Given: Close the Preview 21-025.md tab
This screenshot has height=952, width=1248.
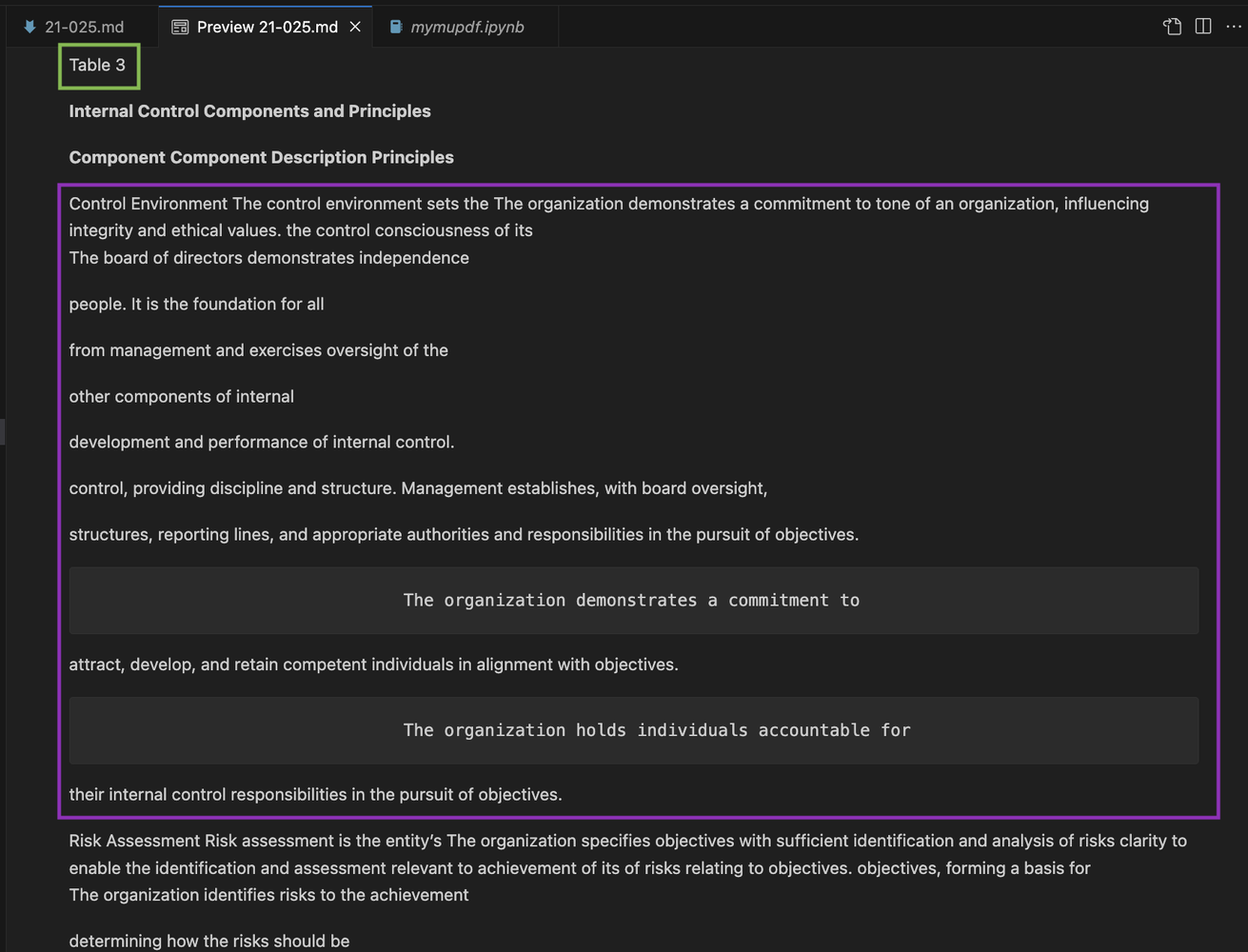Looking at the screenshot, I should click(x=355, y=26).
